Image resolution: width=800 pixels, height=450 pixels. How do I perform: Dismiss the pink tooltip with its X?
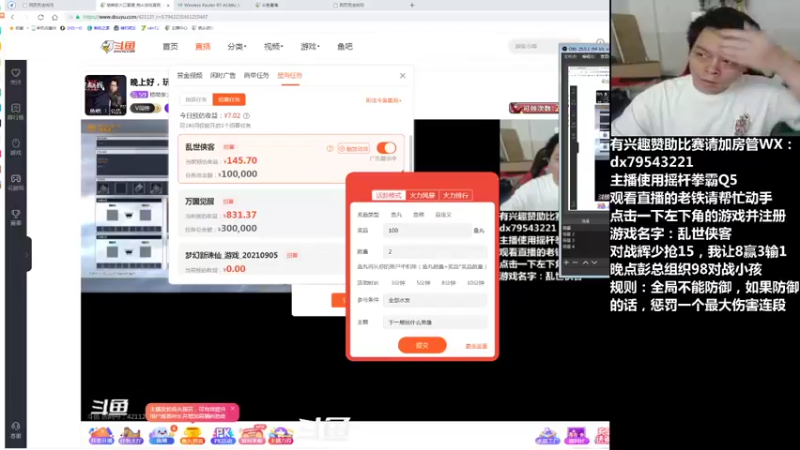pyautogui.click(x=233, y=408)
